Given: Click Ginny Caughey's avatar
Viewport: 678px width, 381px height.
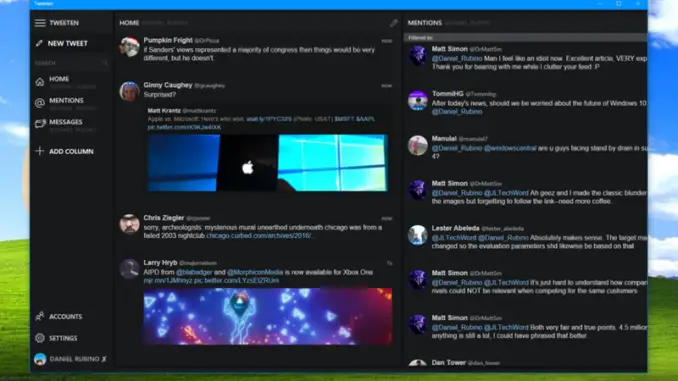Looking at the screenshot, I should pos(129,91).
